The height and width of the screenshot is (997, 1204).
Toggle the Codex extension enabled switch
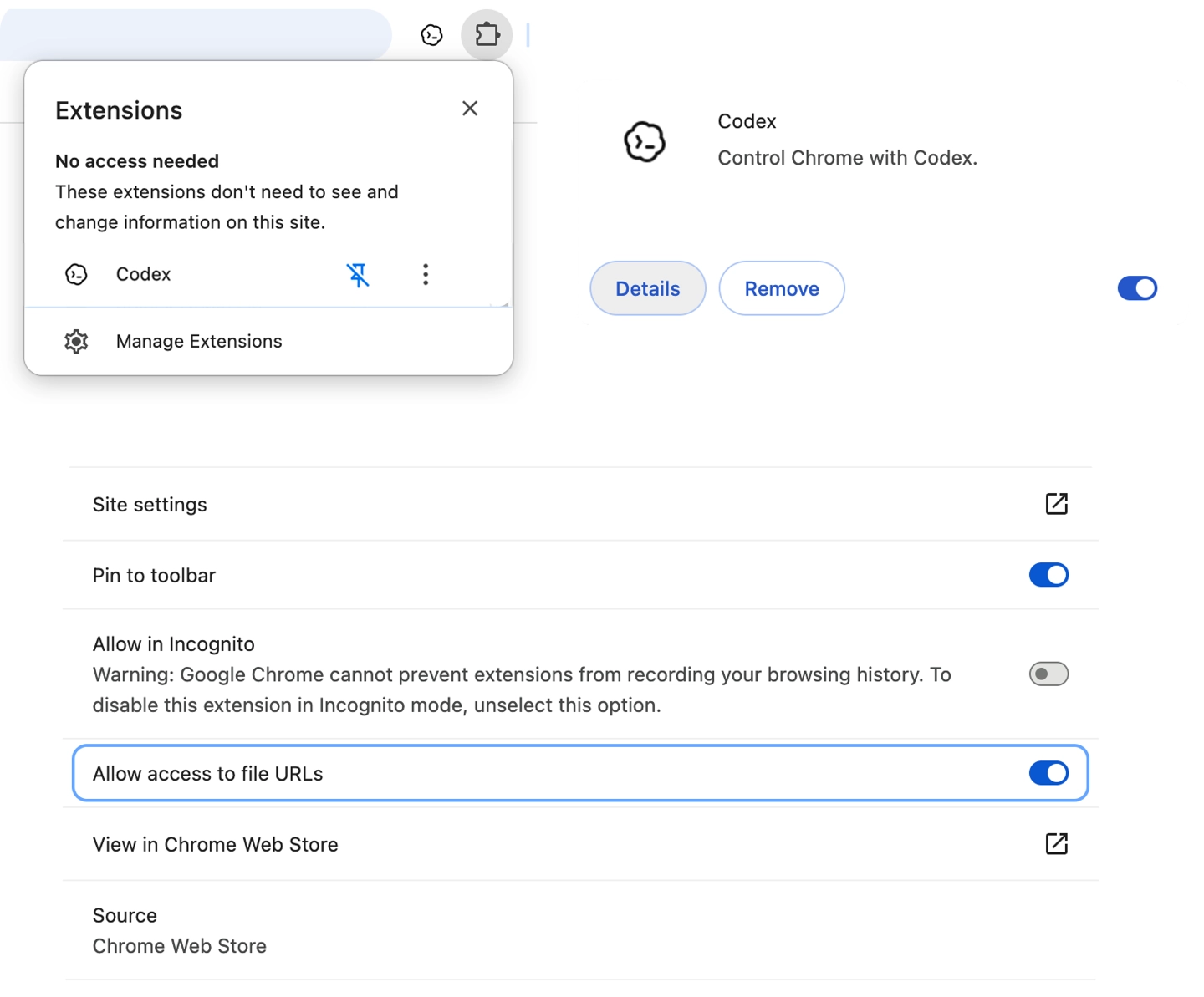1137,288
